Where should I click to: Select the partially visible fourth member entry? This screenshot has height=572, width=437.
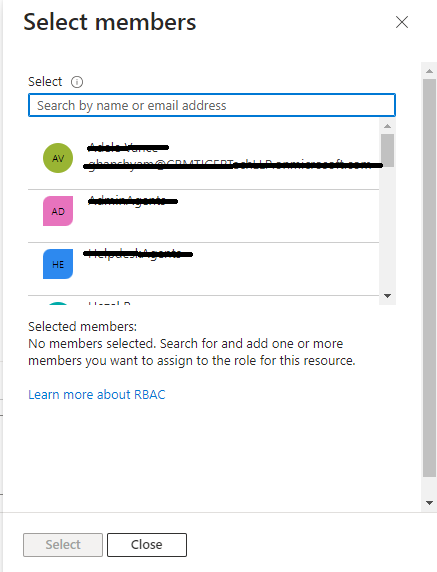(204, 301)
